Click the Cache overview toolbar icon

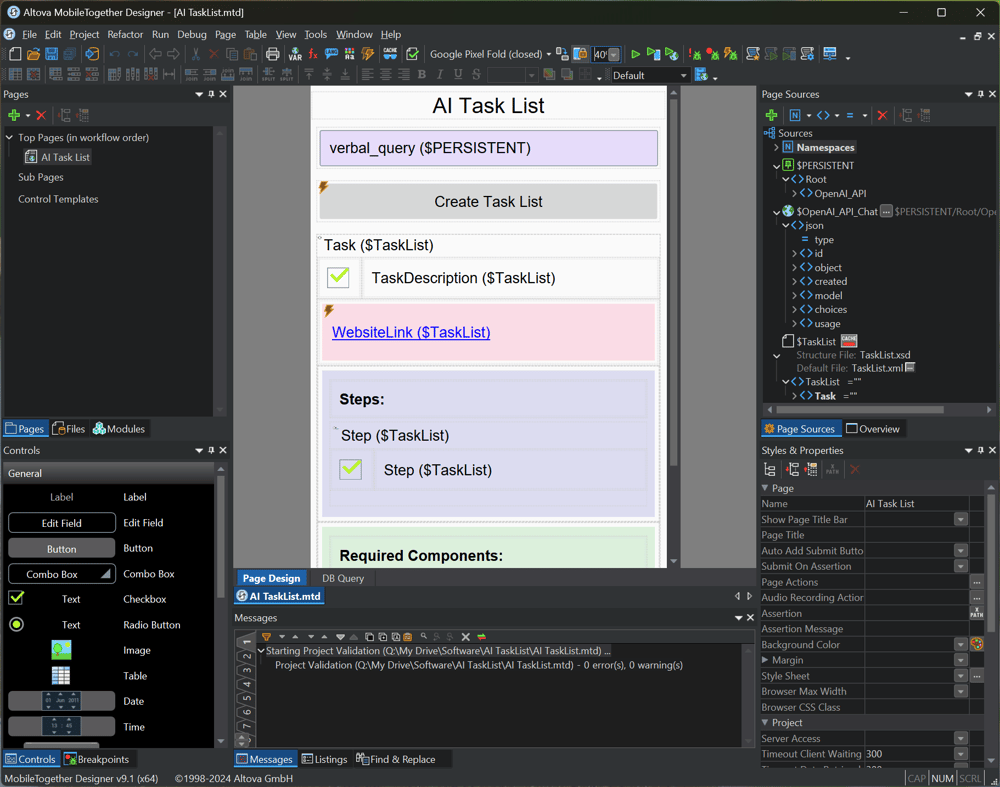coord(390,54)
